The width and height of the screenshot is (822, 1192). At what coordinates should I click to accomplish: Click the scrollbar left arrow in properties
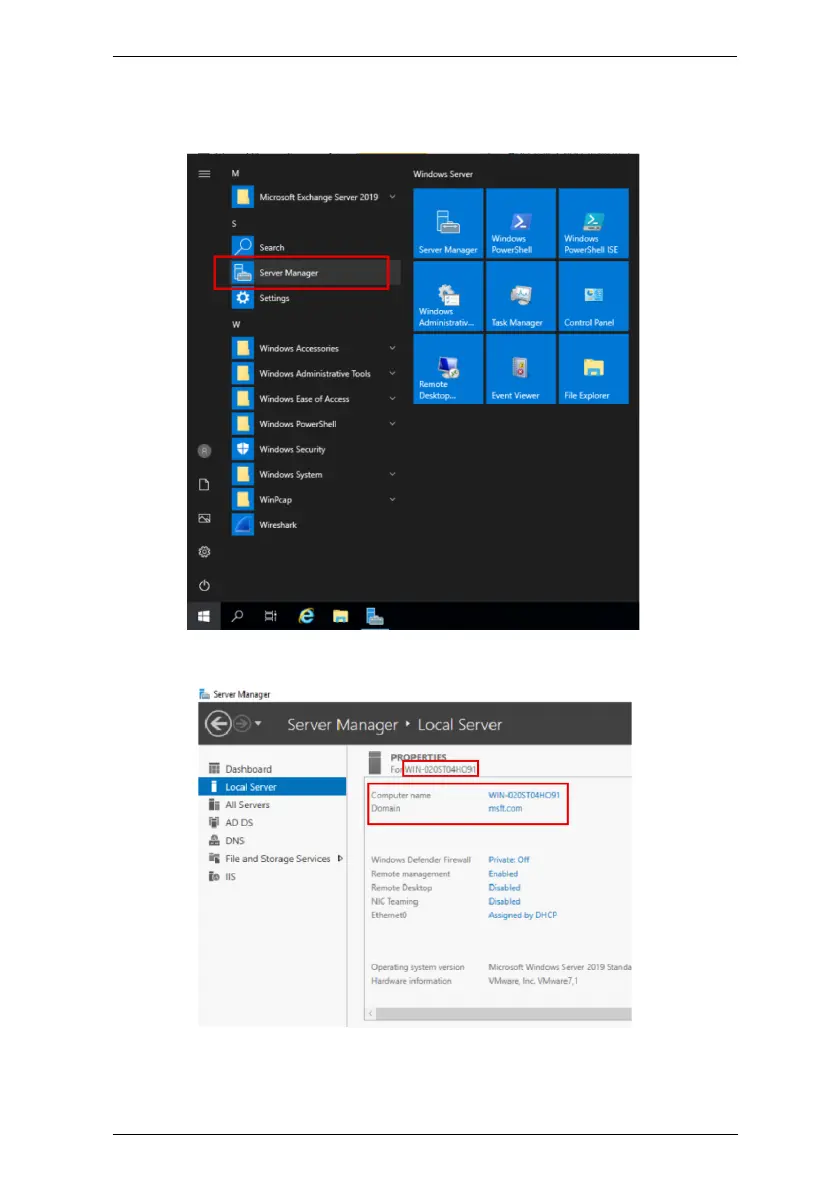tap(370, 1013)
